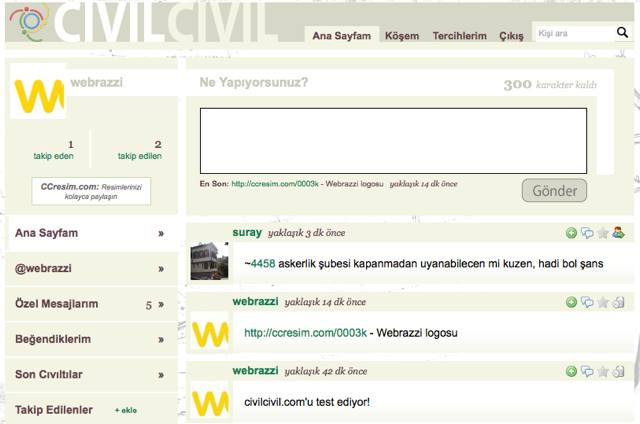Expand the Ana Sayfam sidebar chevron
The height and width of the screenshot is (424, 640).
point(161,233)
